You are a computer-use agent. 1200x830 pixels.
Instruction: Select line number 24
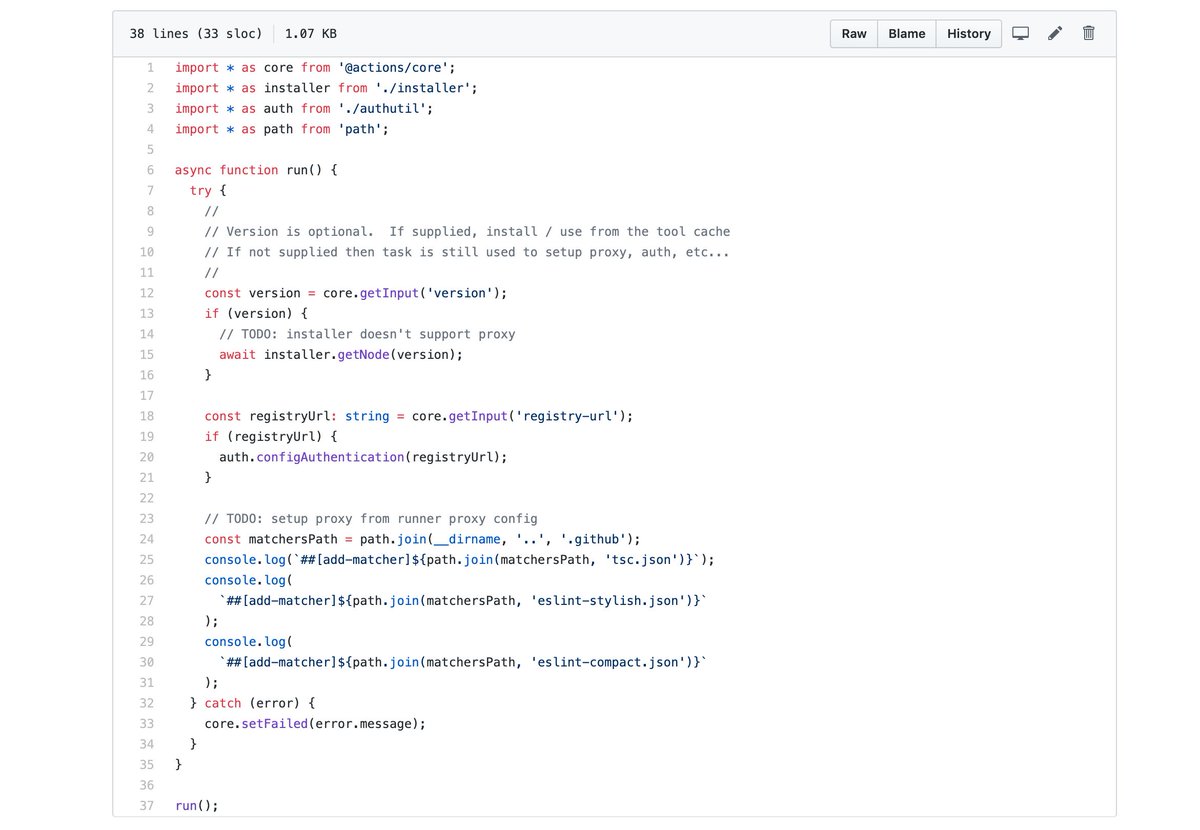point(146,539)
